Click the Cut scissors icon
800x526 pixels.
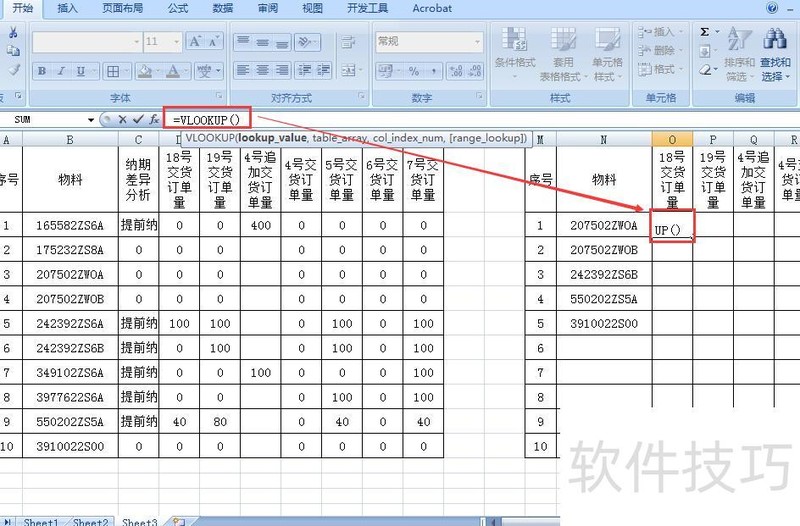pyautogui.click(x=13, y=33)
